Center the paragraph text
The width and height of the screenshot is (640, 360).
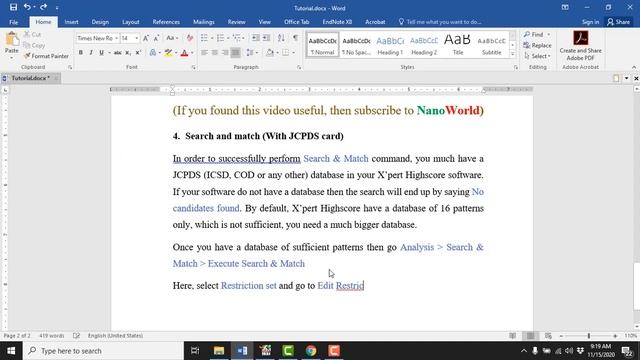pos(215,53)
